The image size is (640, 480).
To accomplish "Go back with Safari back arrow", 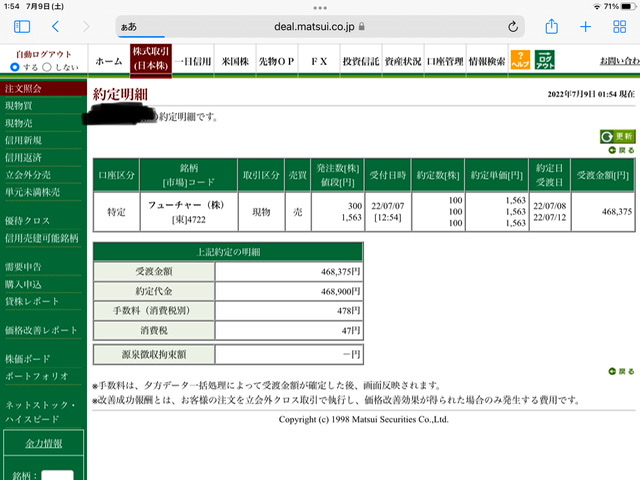I will [x=56, y=27].
